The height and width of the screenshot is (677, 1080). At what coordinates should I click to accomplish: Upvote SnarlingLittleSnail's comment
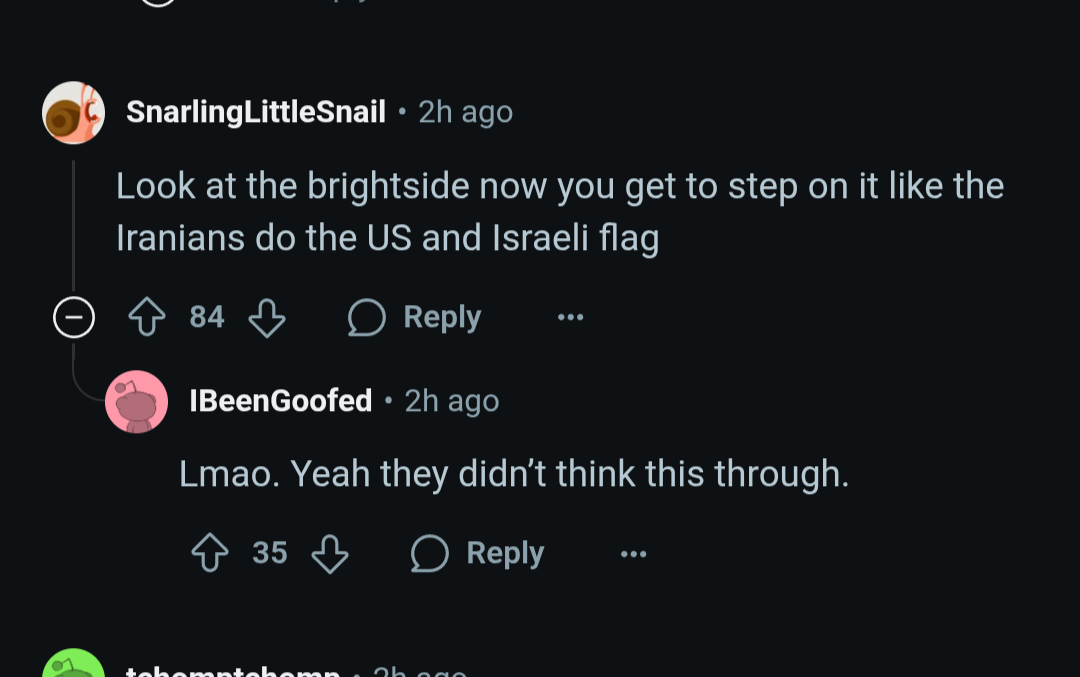[x=147, y=317]
